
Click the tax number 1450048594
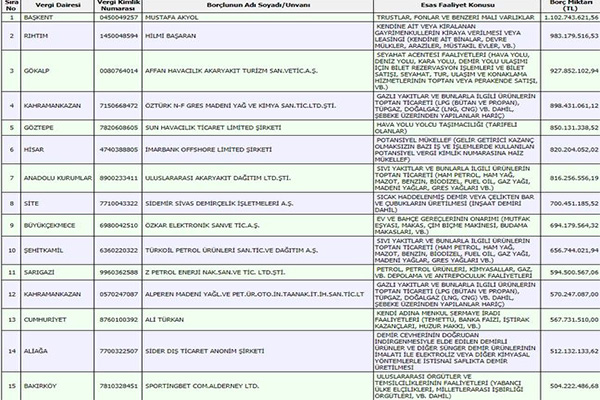[x=119, y=36]
